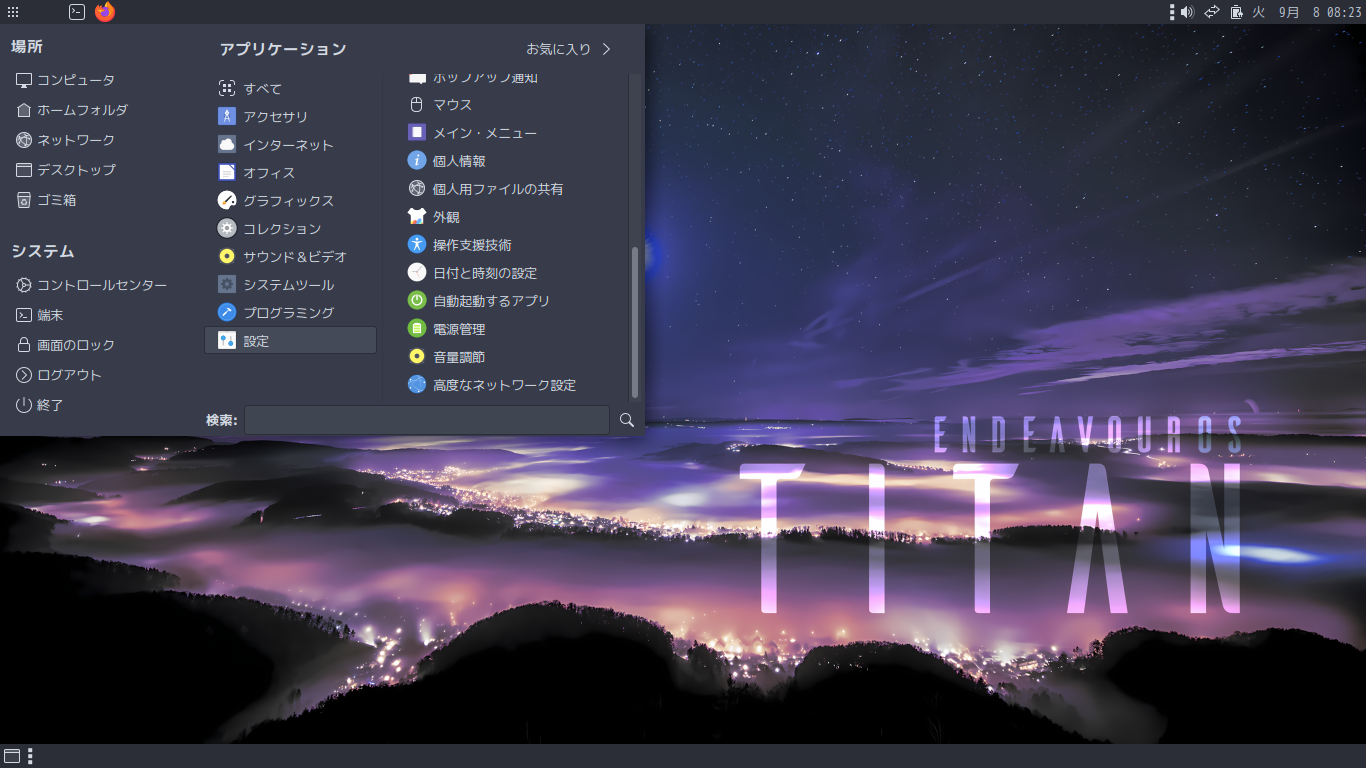Open the battery indicator in system tray
1366x768 pixels.
tap(1237, 12)
